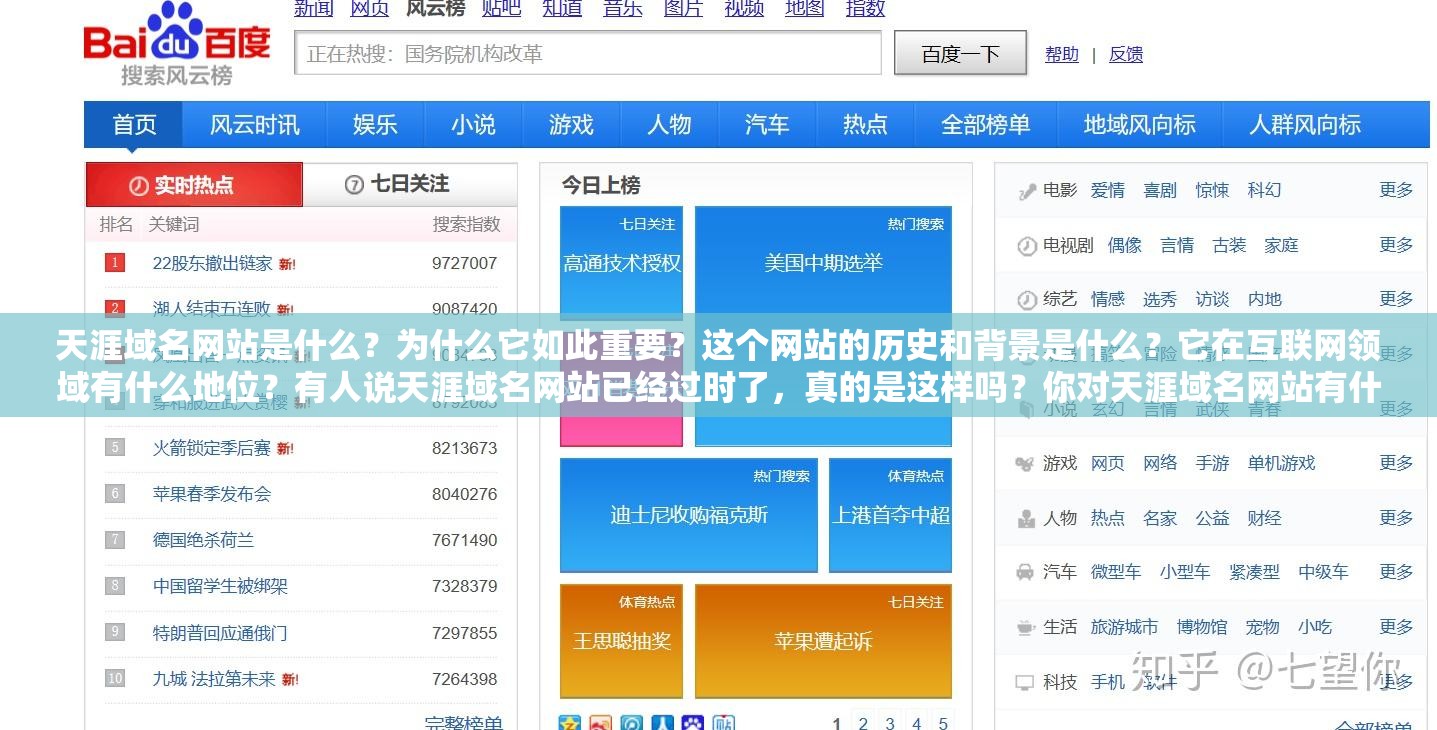Go to page 3 of 今日上榜
This screenshot has width=1437, height=730.
[x=890, y=722]
